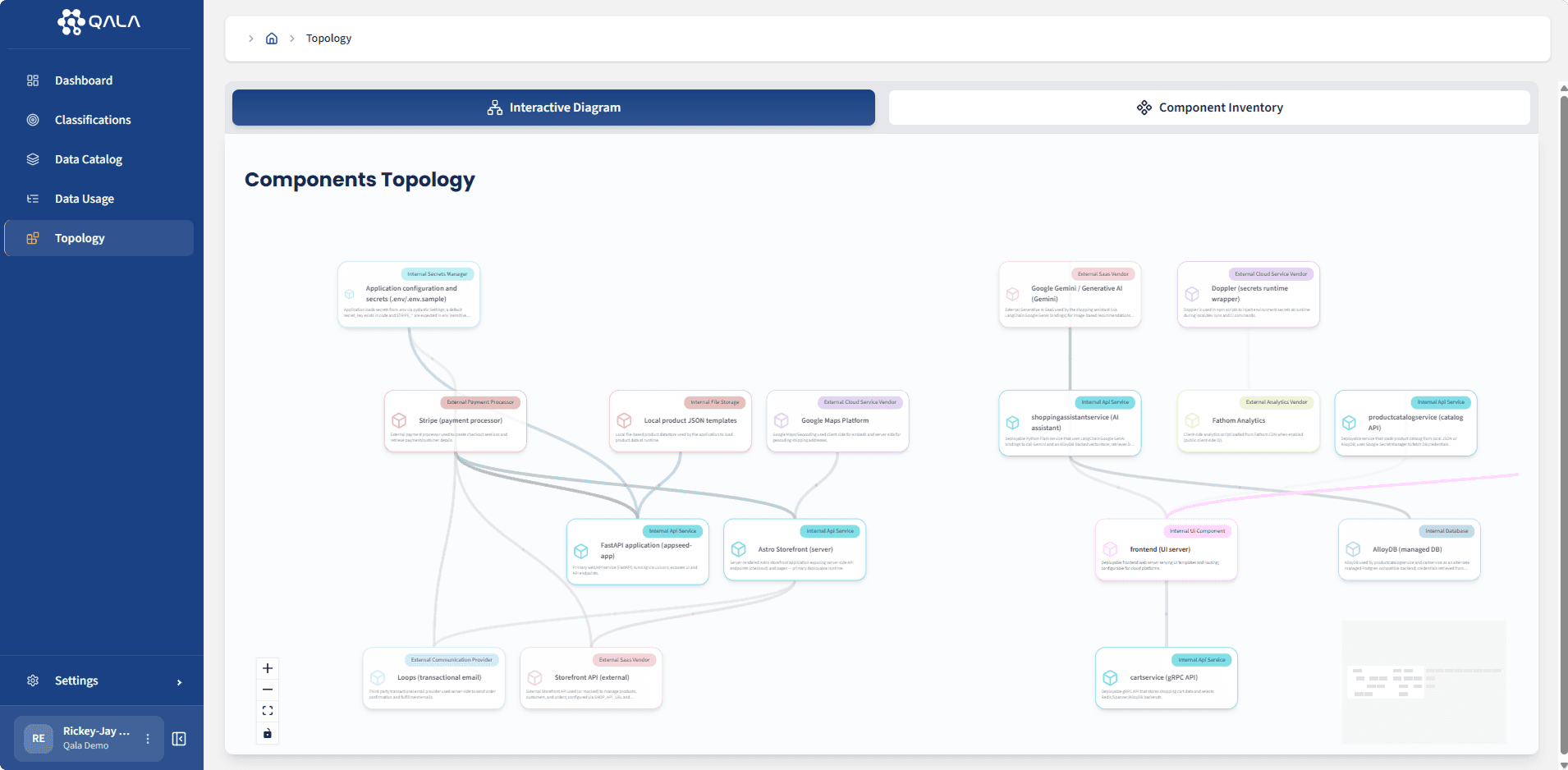Click Doppler node cube icon
This screenshot has width=1568, height=770.
click(x=1192, y=294)
